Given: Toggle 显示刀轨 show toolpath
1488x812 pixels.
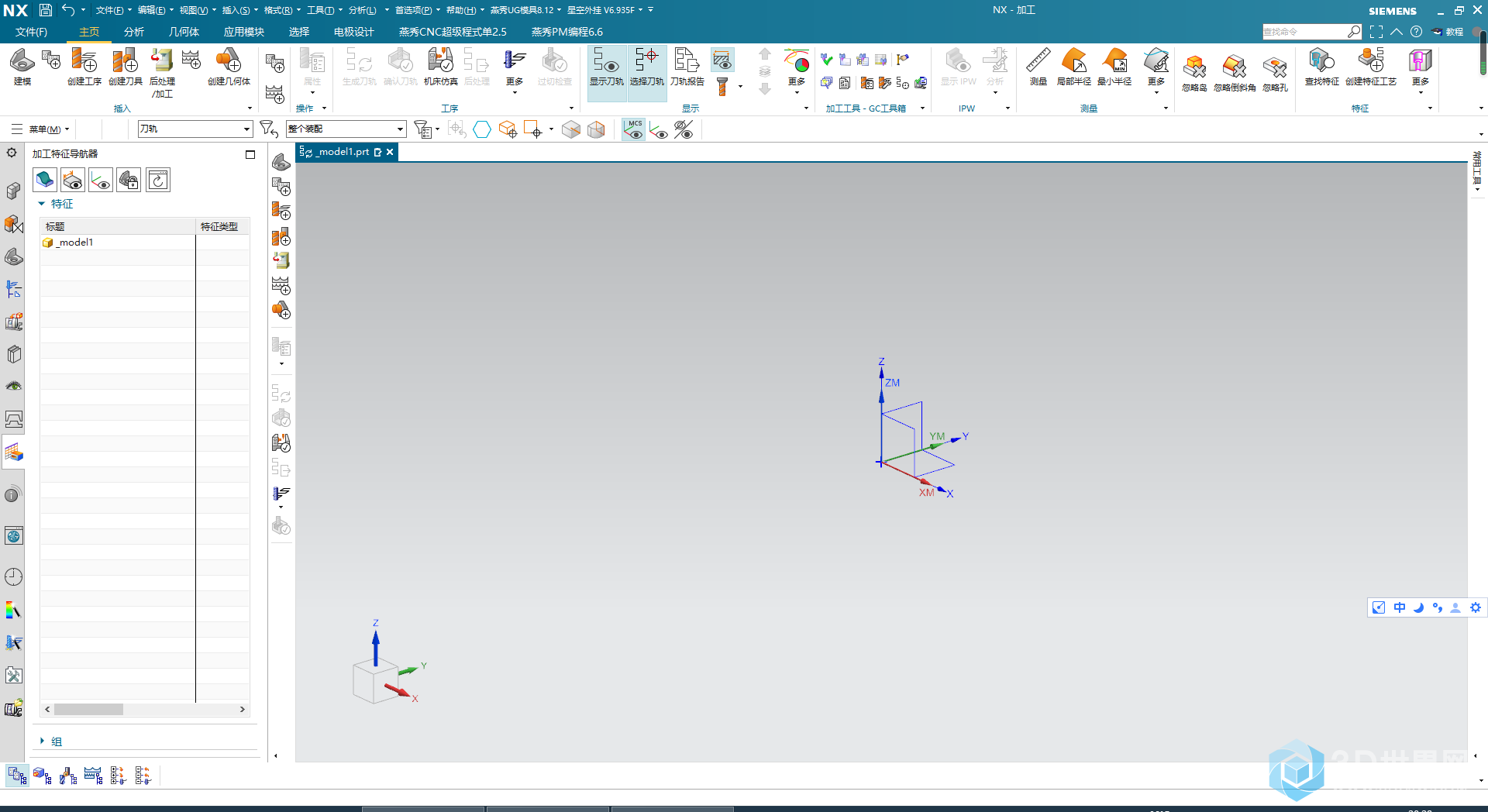Looking at the screenshot, I should [x=606, y=73].
